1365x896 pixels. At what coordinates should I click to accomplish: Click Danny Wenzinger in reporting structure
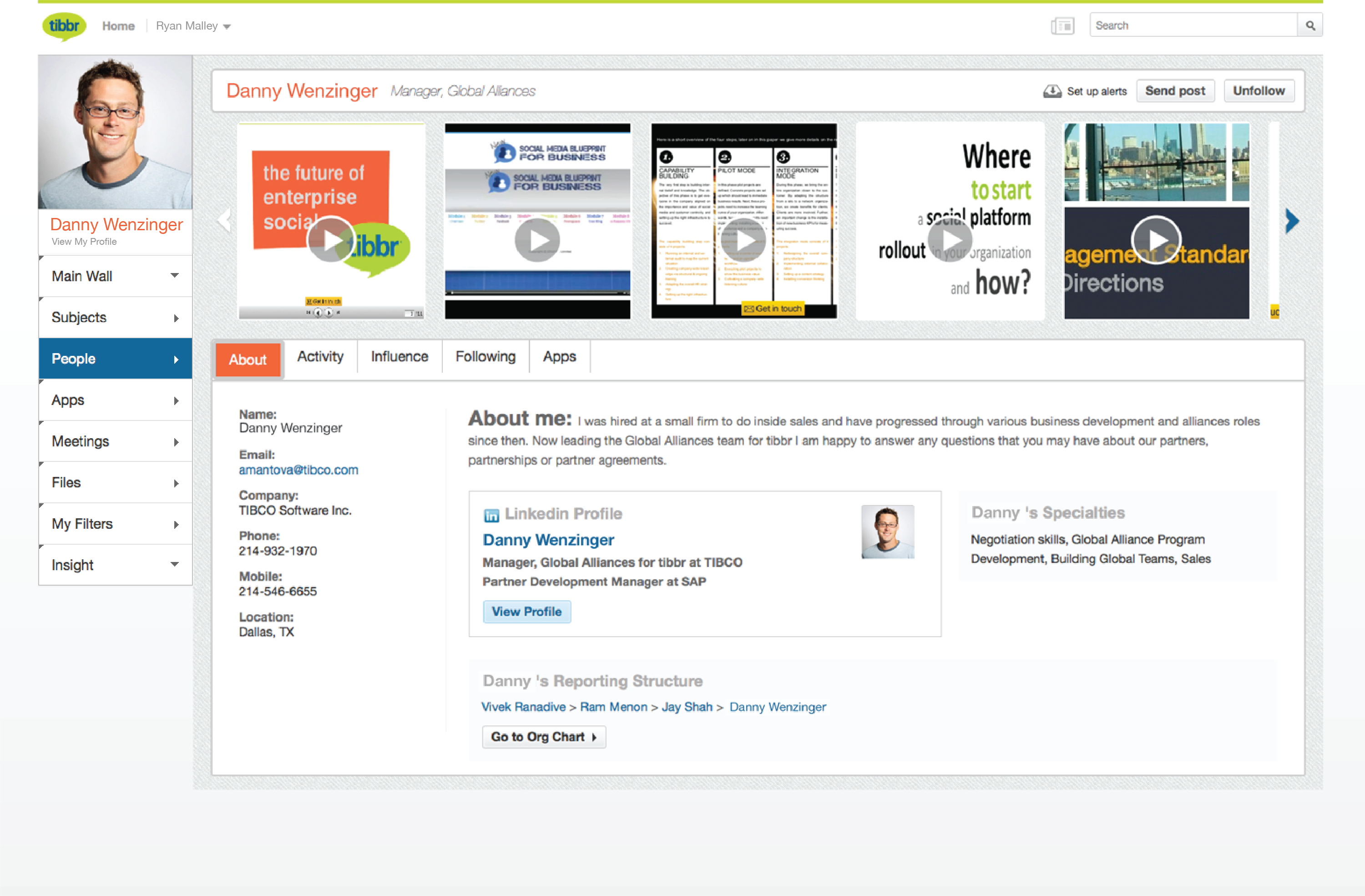tap(777, 707)
